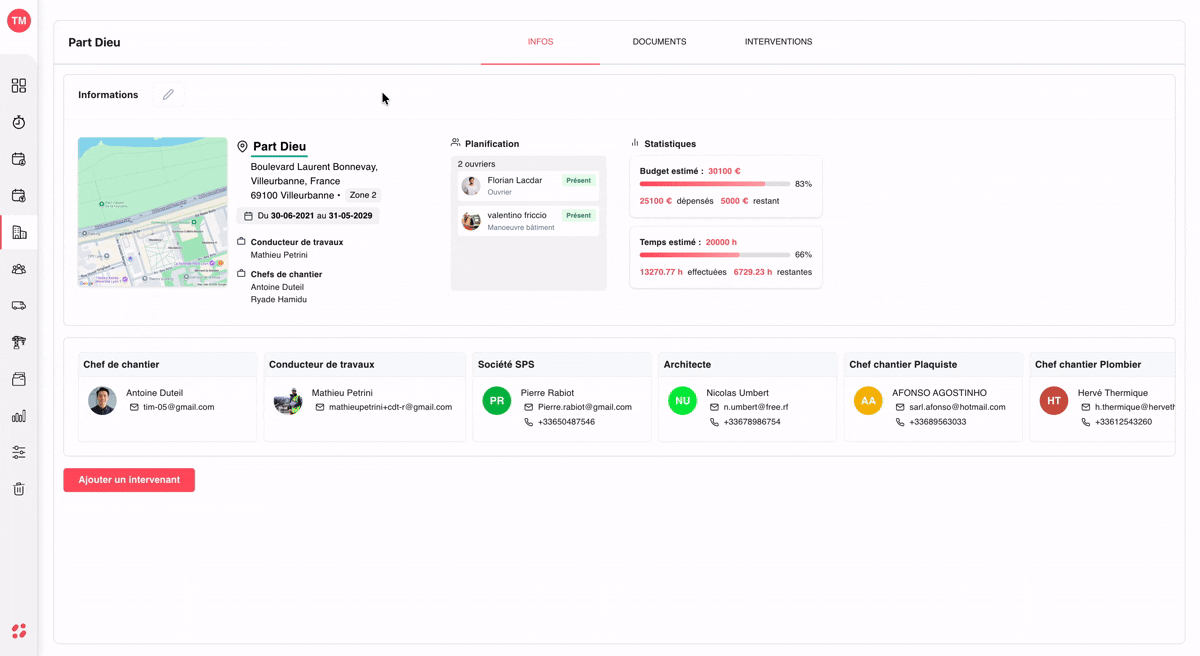Viewport: 1200px width, 656px height.
Task: Click the '6729.23 h' restantes value
Action: (753, 272)
